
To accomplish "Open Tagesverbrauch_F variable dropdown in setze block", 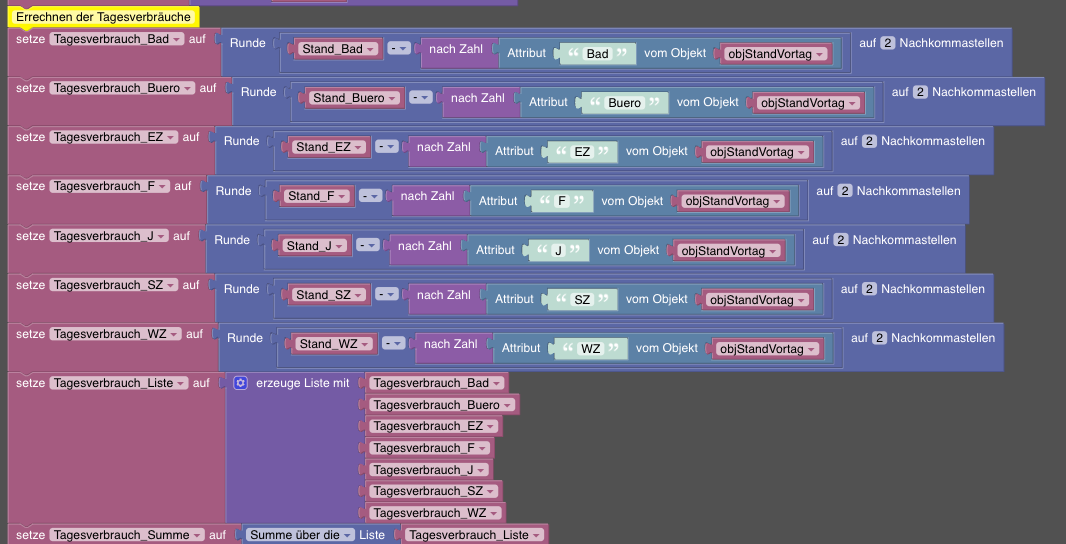I will (110, 186).
